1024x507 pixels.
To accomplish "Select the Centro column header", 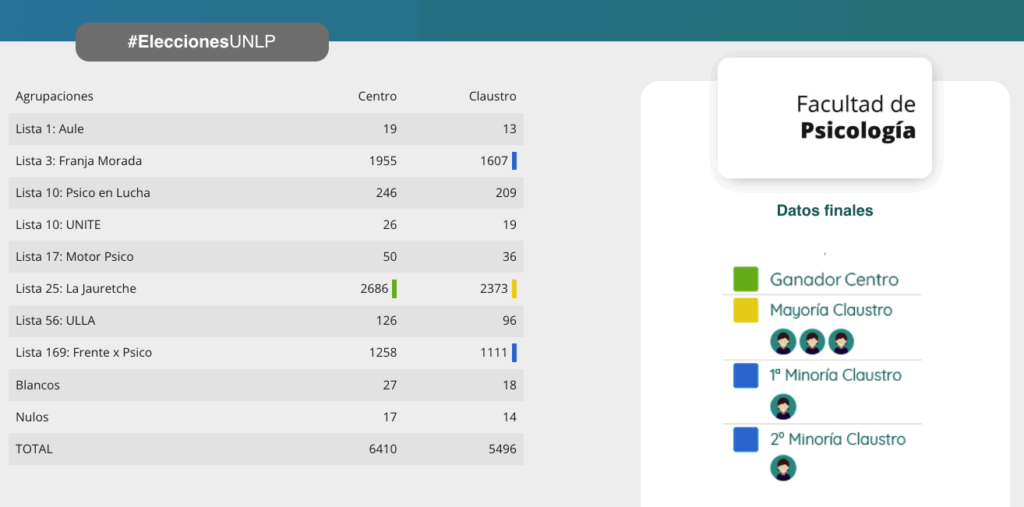I will point(377,97).
